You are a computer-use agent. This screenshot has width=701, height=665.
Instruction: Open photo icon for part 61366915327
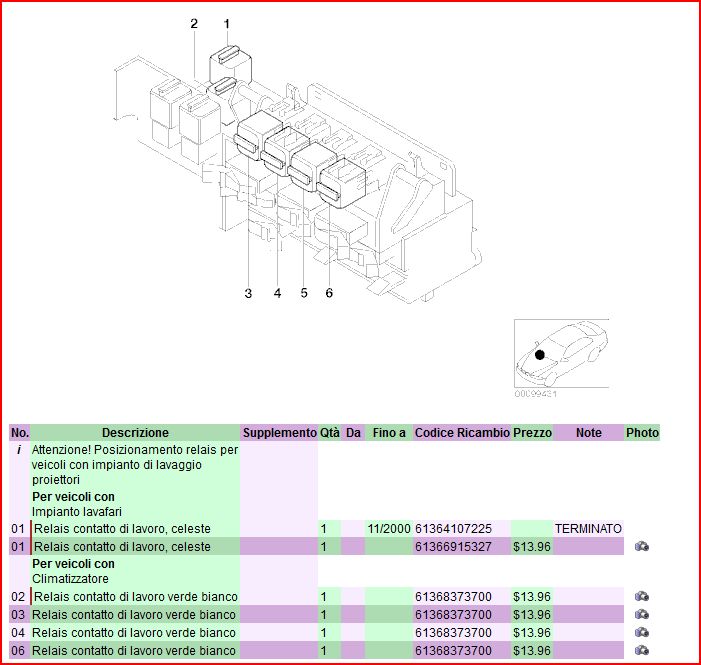[642, 547]
